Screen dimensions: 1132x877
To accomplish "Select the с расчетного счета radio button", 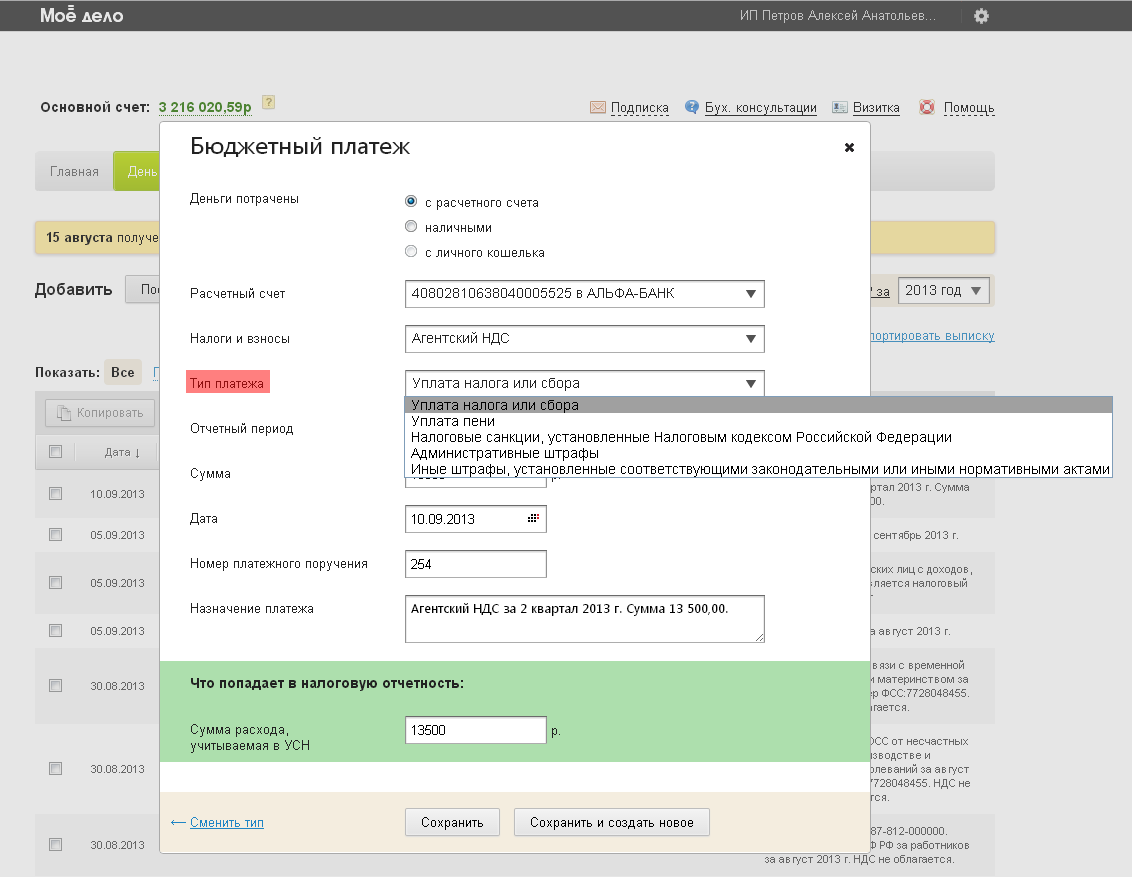I will pos(411,202).
